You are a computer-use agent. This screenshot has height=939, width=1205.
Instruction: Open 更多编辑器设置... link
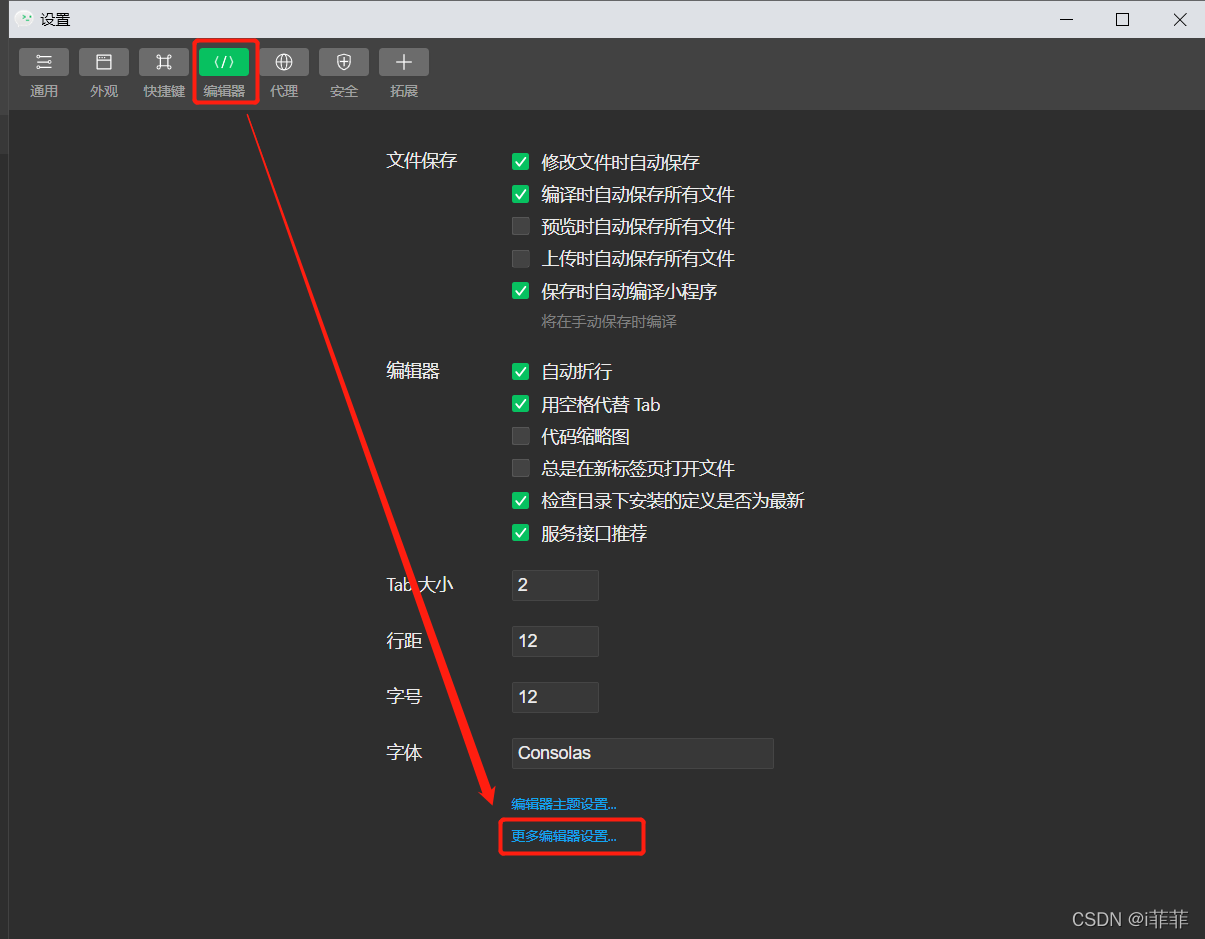point(564,836)
